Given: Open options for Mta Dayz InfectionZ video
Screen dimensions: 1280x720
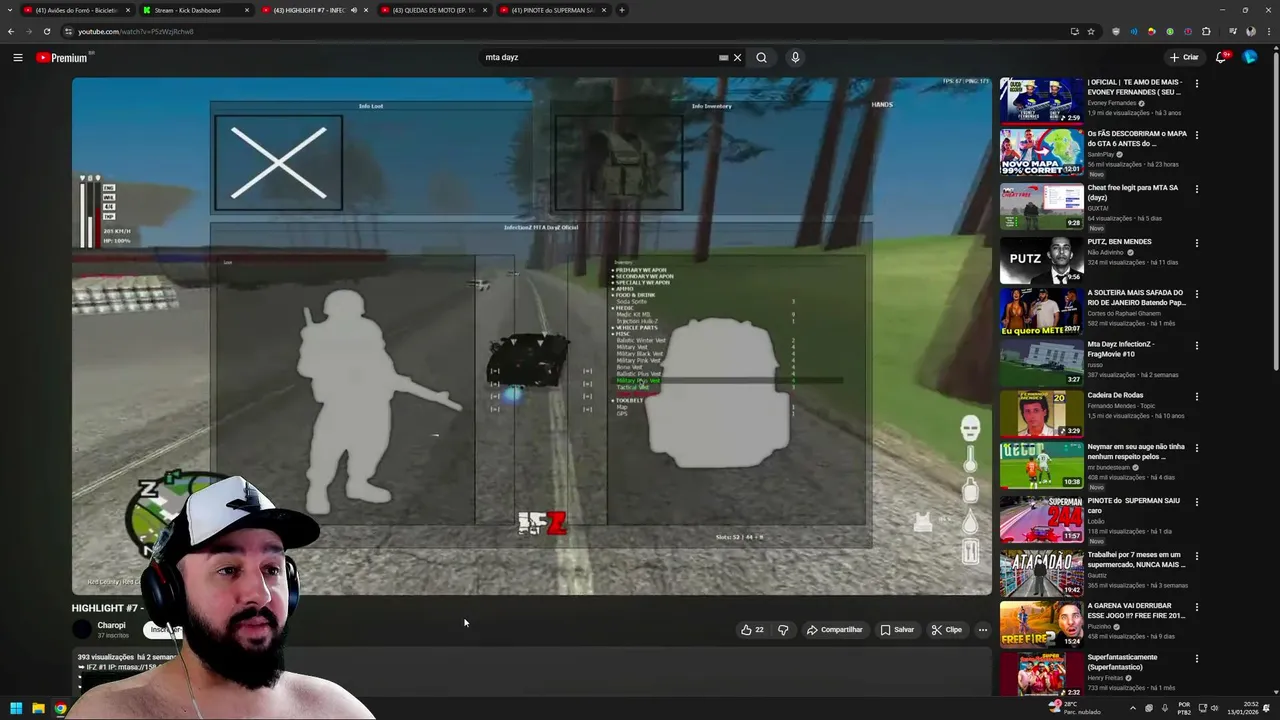Looking at the screenshot, I should [1196, 345].
